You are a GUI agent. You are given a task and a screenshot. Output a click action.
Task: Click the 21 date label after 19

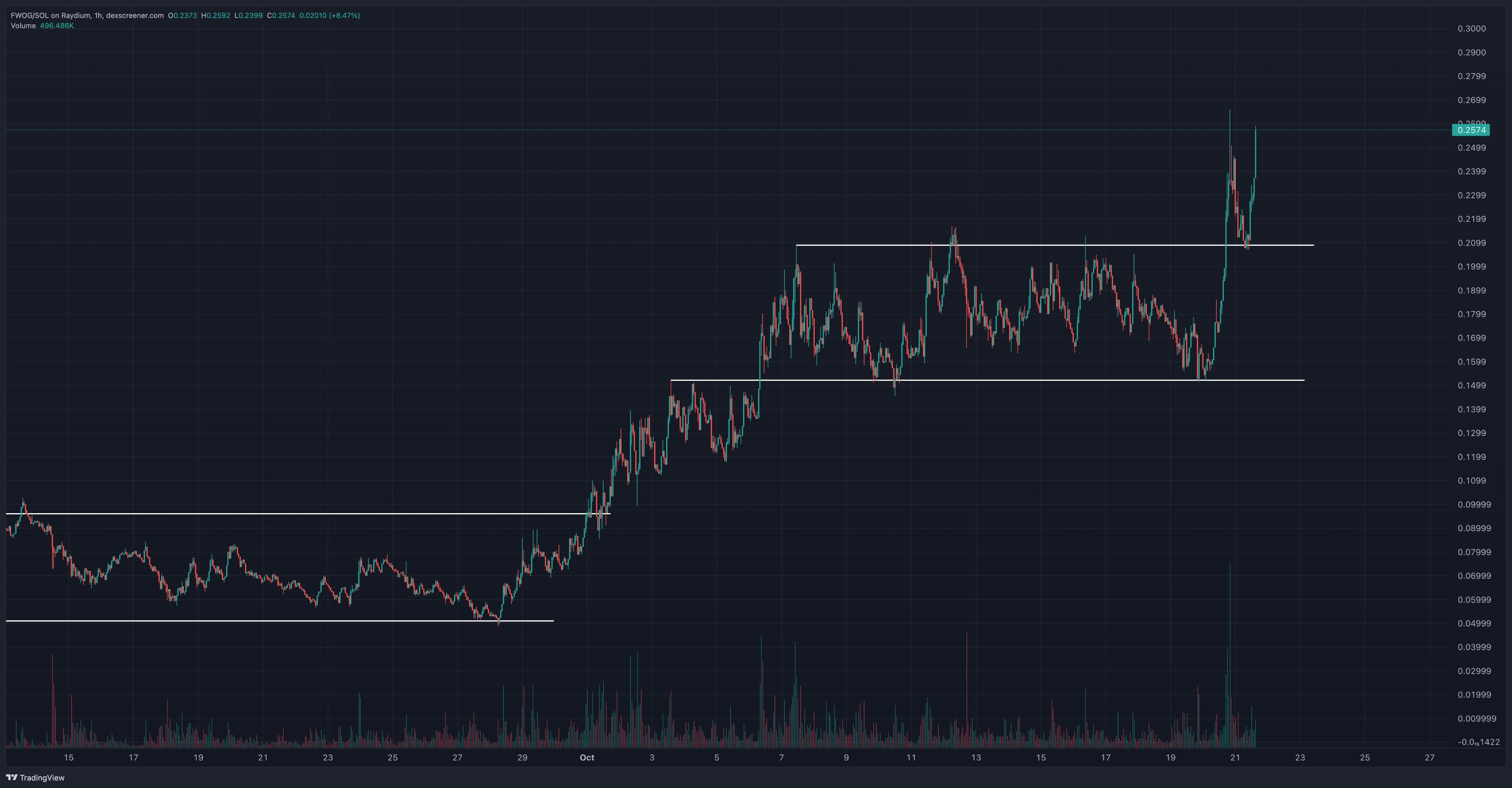point(1235,757)
